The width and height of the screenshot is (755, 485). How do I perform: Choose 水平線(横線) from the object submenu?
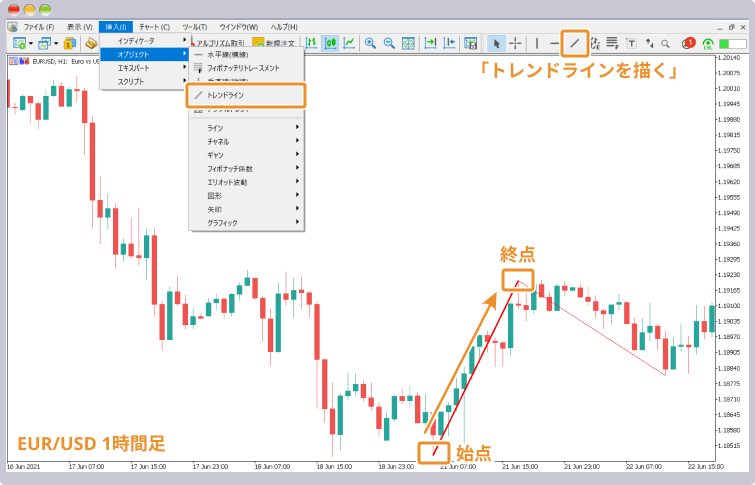click(227, 54)
